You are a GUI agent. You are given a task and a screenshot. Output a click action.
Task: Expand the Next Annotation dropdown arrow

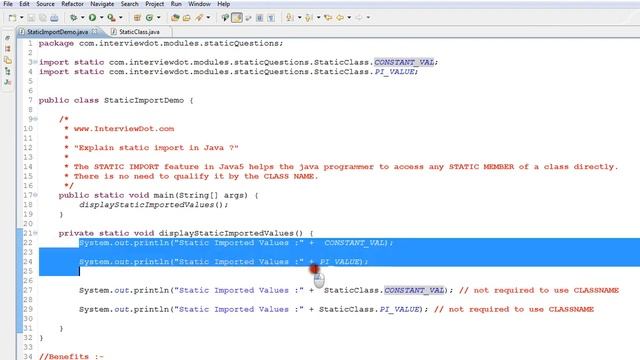[300, 18]
